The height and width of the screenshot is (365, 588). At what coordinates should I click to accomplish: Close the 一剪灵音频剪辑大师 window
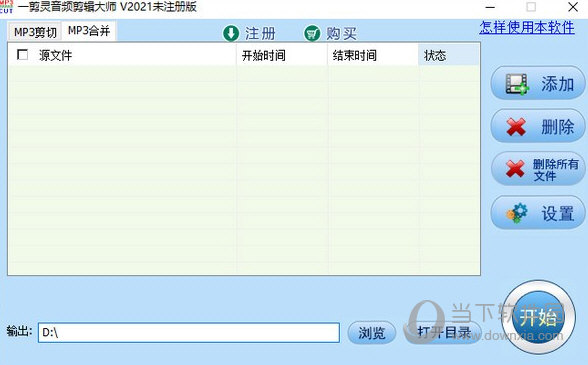pyautogui.click(x=573, y=7)
